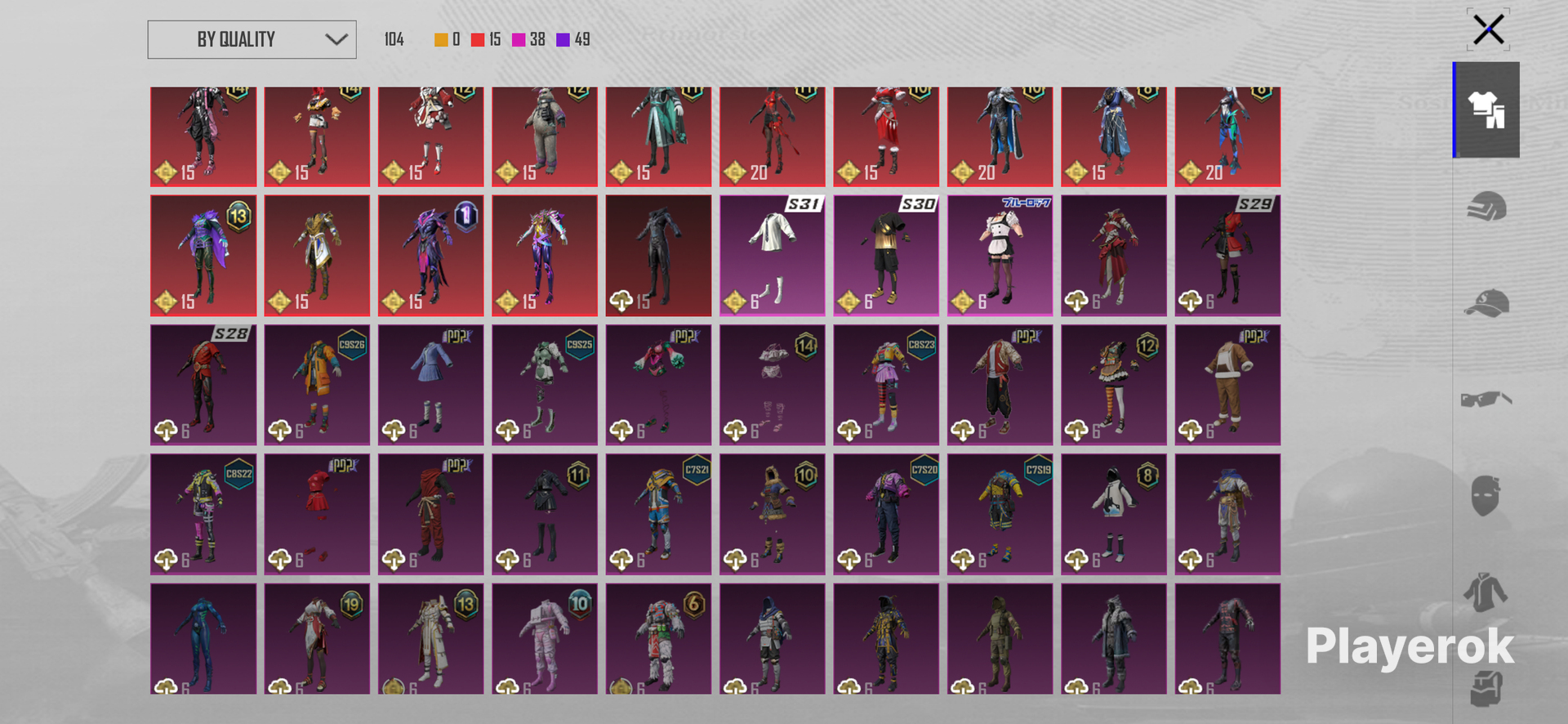The image size is (1568, 724).
Task: Switch to the jacket category icon
Action: coord(1486,592)
